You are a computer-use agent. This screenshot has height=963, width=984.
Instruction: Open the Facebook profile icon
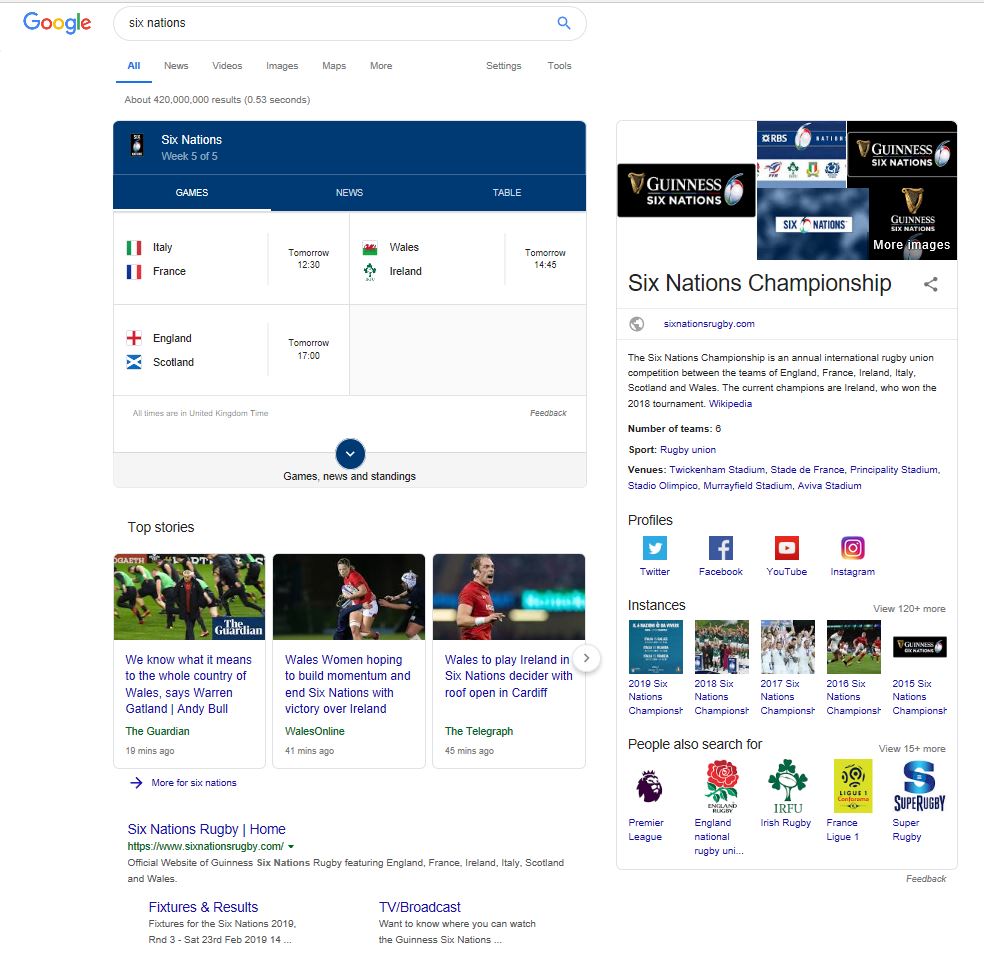720,548
